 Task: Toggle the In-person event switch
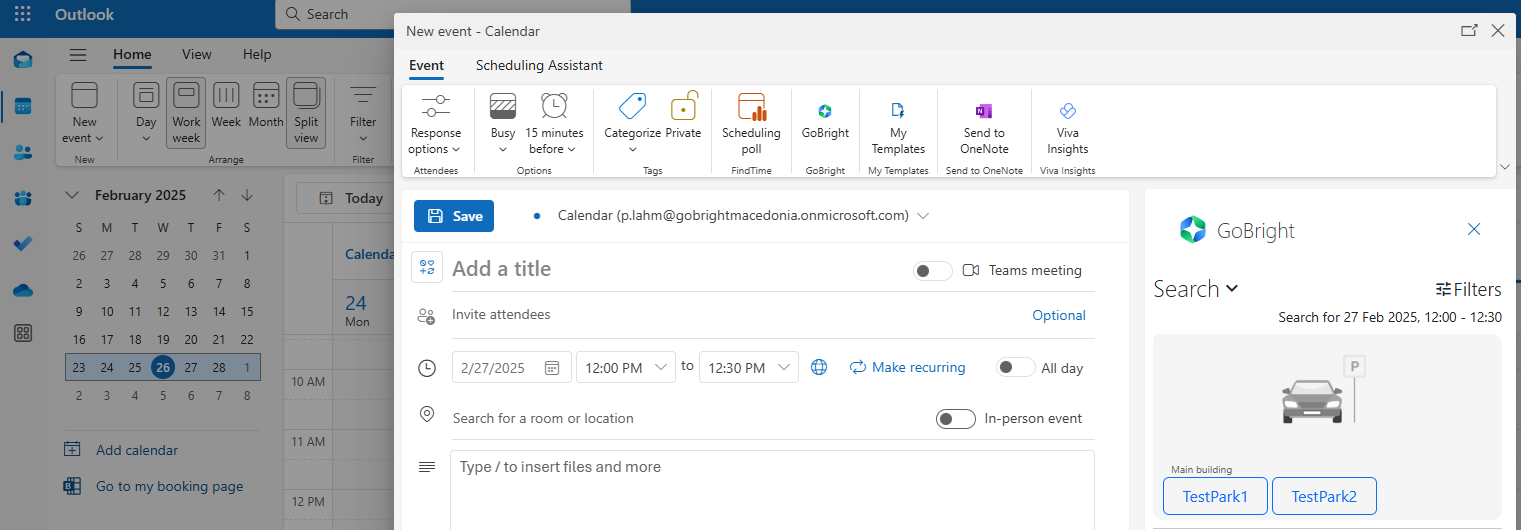point(955,418)
